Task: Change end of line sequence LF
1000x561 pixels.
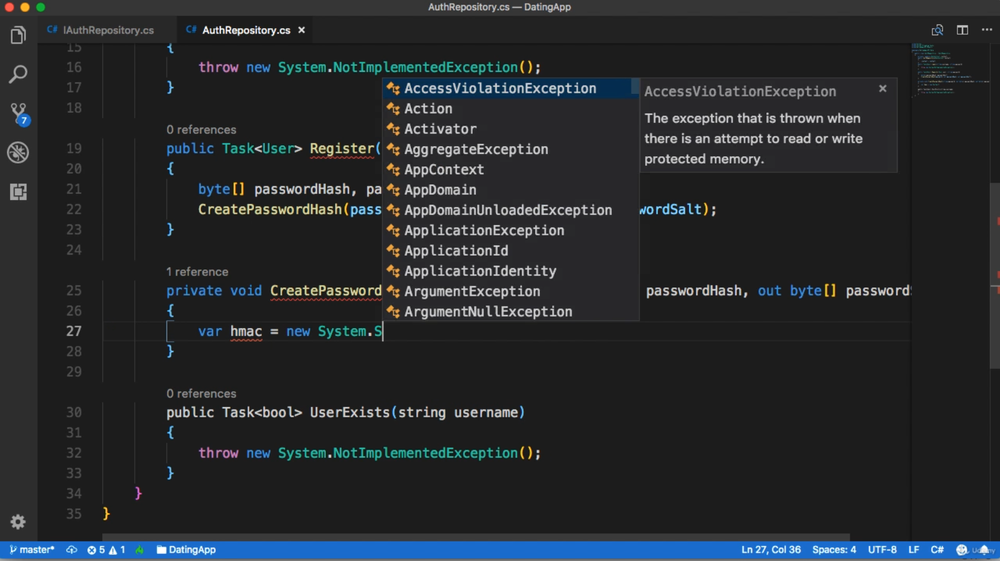Action: (914, 550)
